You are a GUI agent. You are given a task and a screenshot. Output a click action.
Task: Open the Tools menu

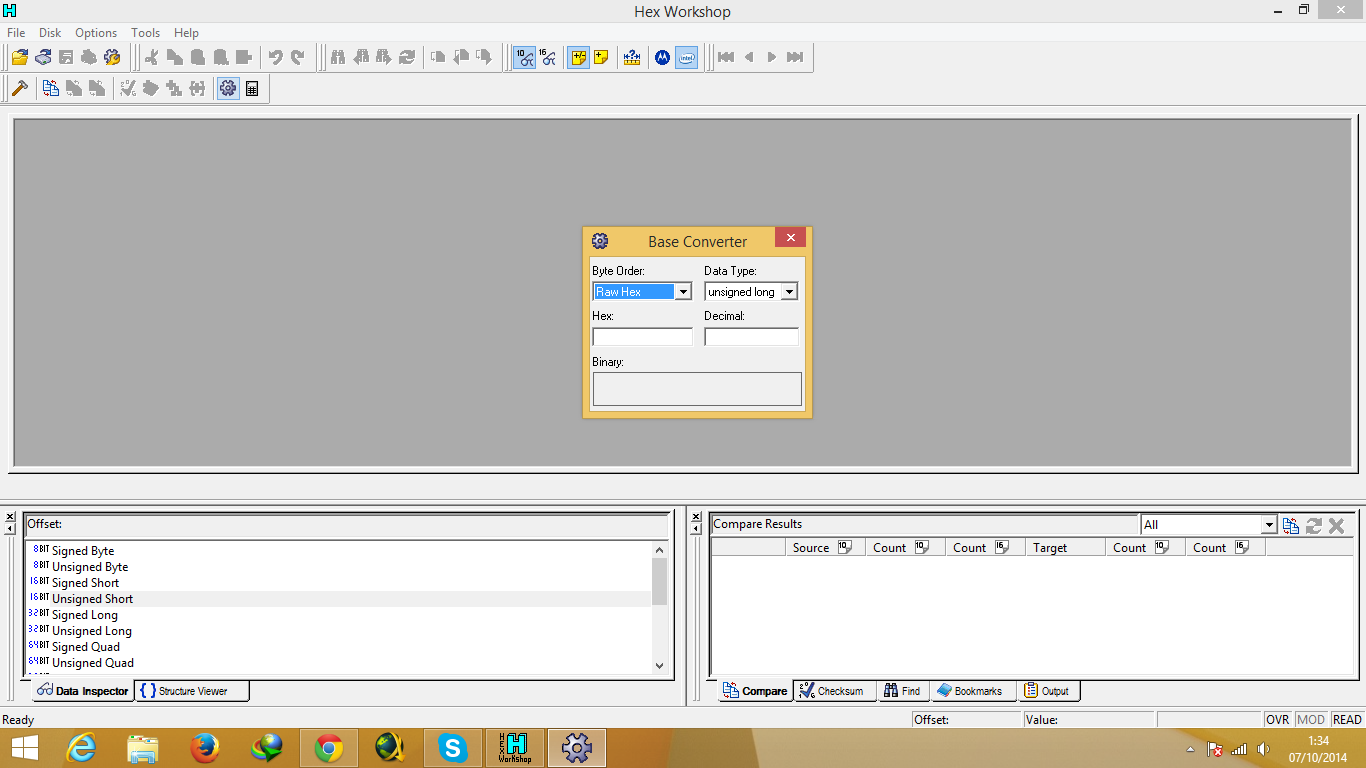click(146, 33)
